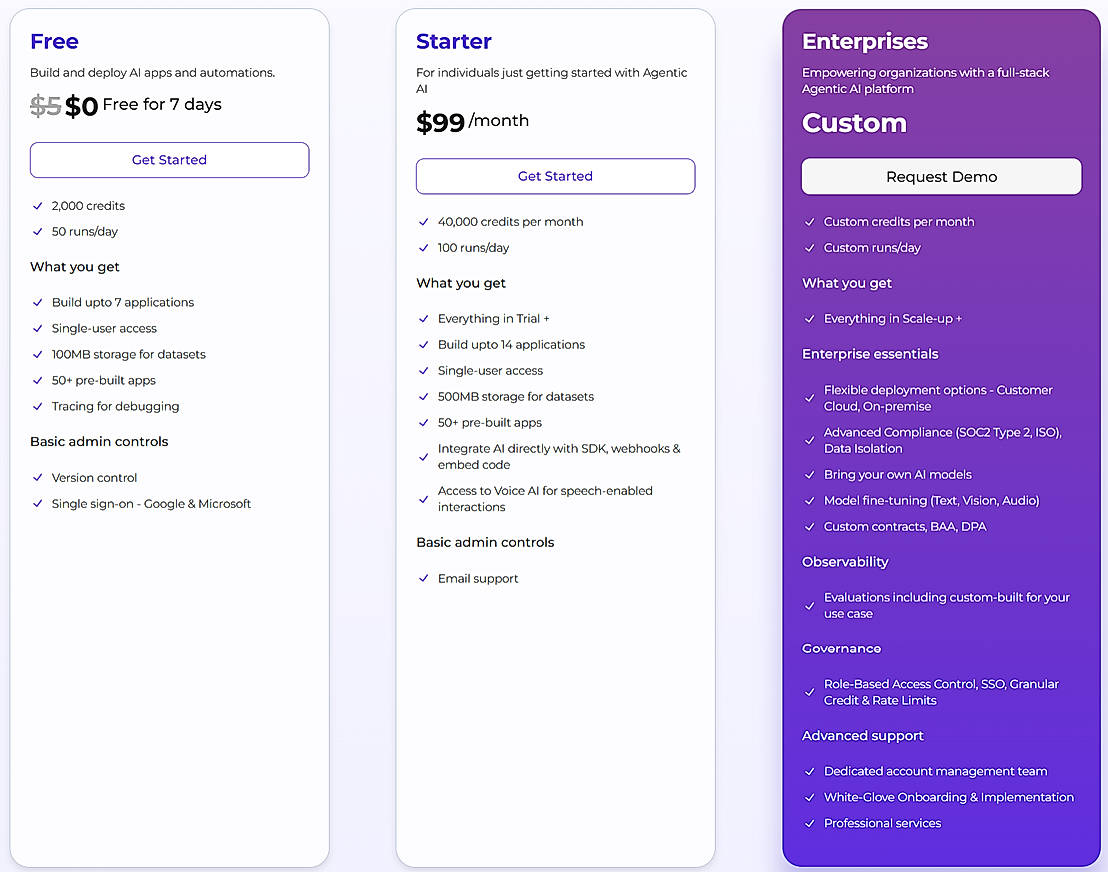Image resolution: width=1108 pixels, height=872 pixels.
Task: Click the checkmark next to 40,000 credits per month
Action: 423,222
